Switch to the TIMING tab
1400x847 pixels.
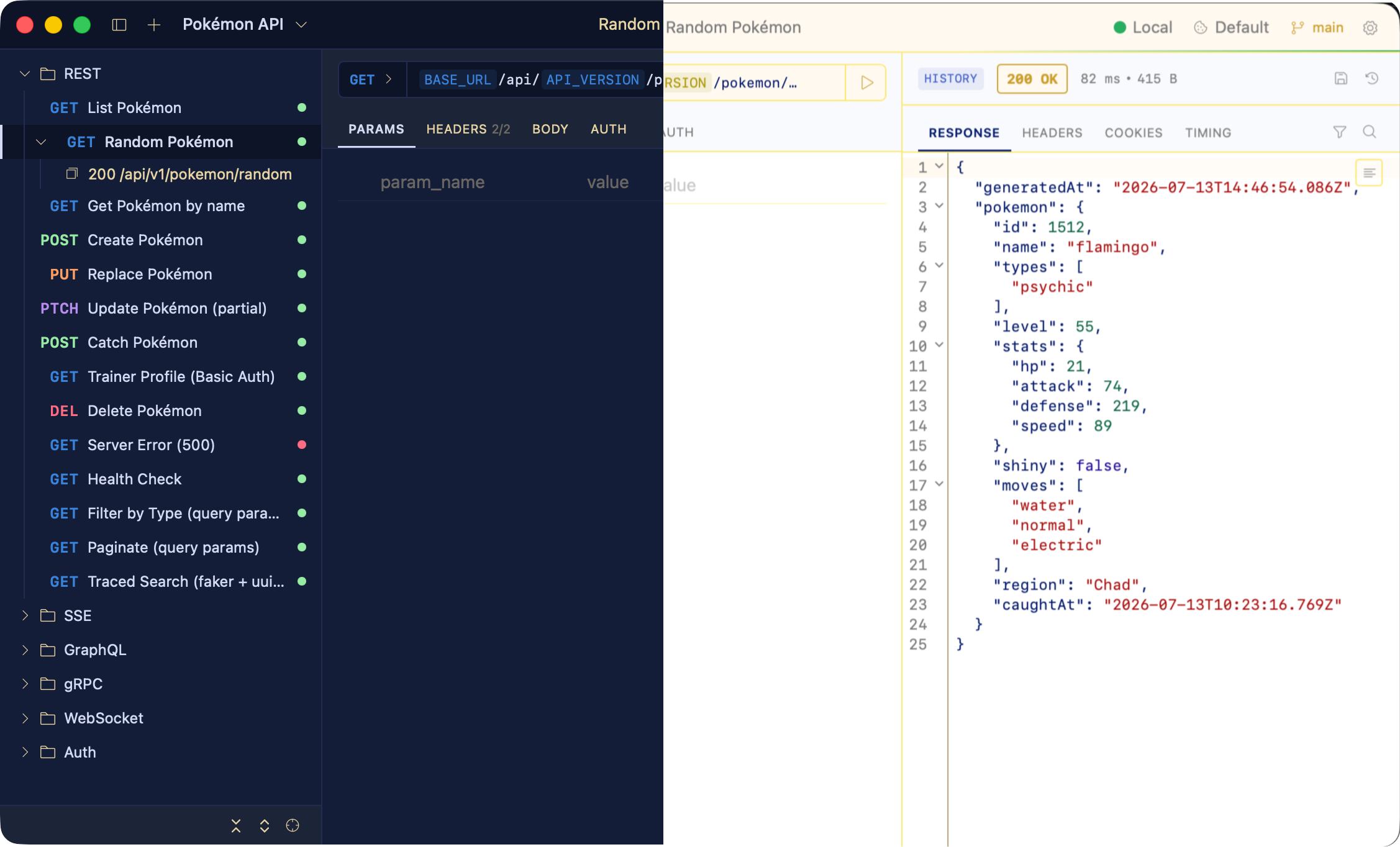(x=1208, y=133)
